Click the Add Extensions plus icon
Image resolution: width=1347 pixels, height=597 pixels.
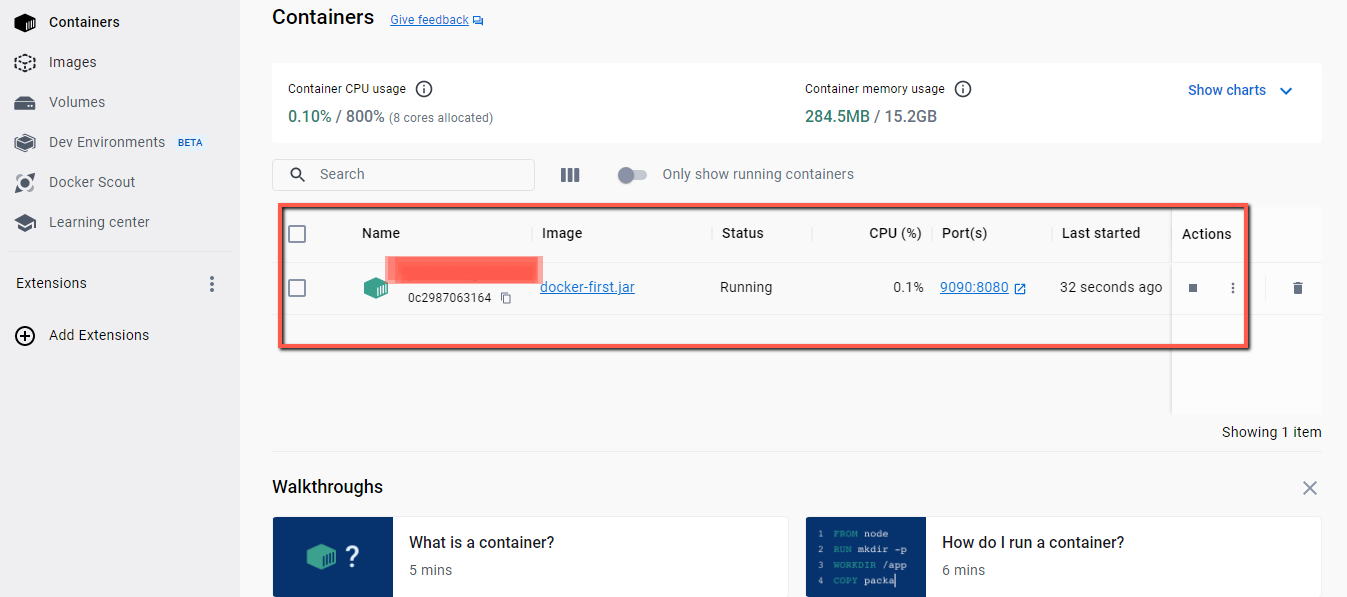(x=25, y=335)
